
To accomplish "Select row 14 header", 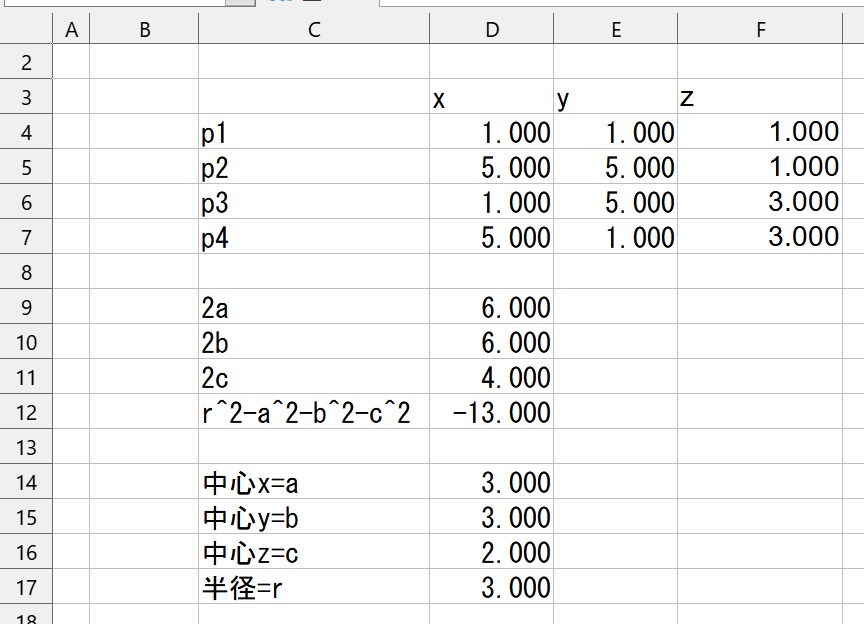I will tap(26, 482).
